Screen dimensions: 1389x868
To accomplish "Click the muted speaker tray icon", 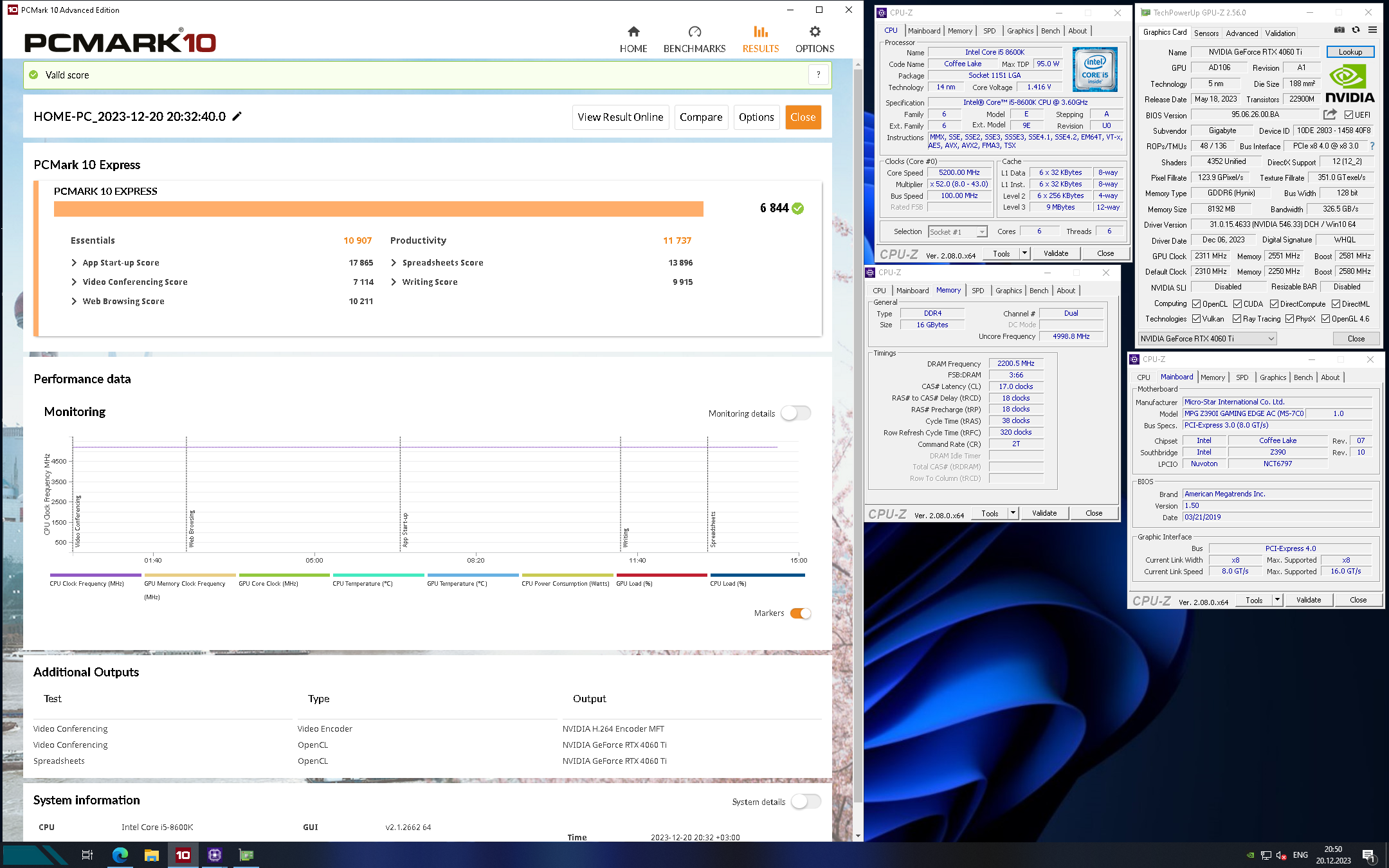I will pyautogui.click(x=1281, y=855).
